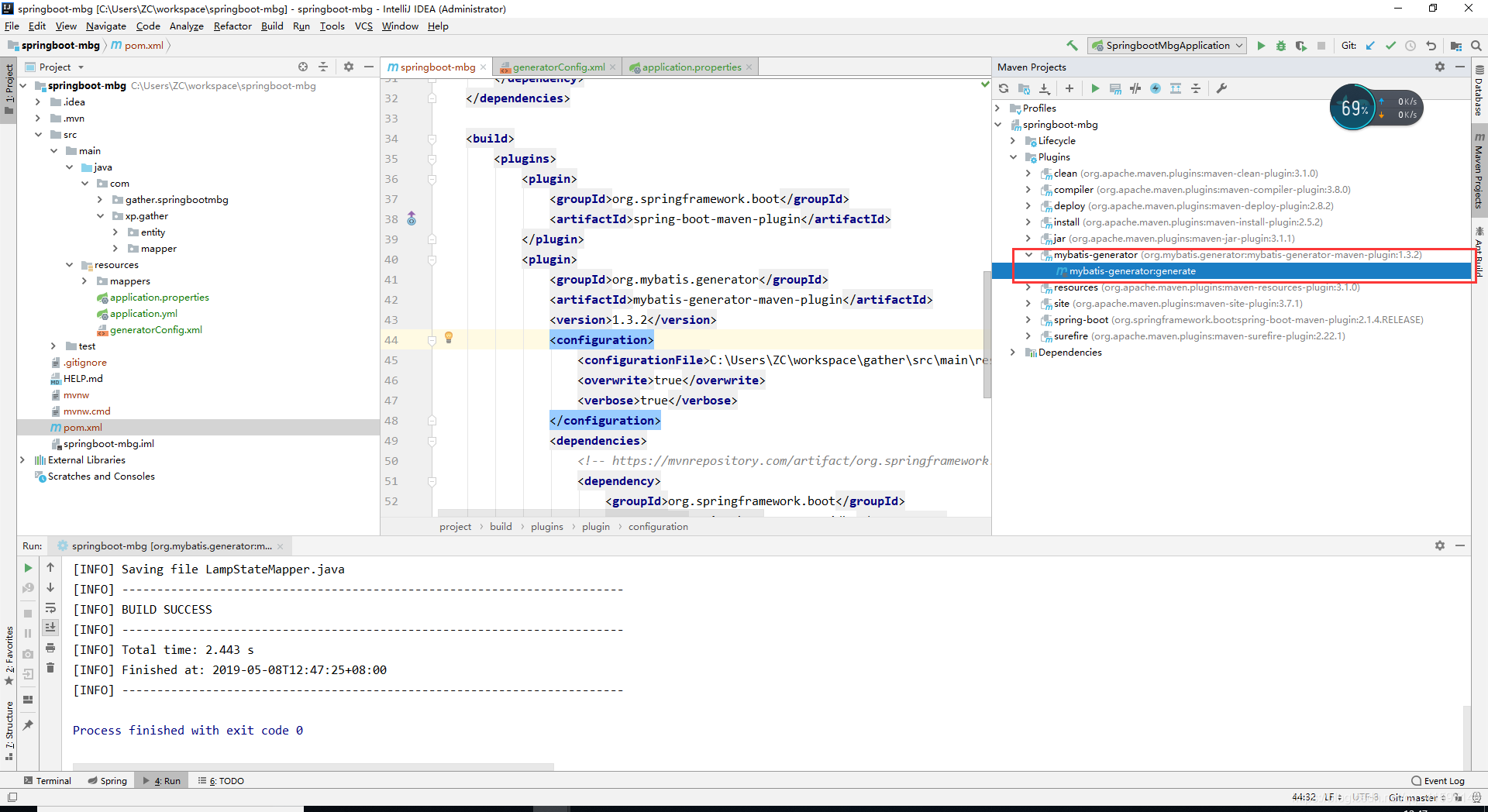Run Maven build green play icon

pyautogui.click(x=1095, y=88)
